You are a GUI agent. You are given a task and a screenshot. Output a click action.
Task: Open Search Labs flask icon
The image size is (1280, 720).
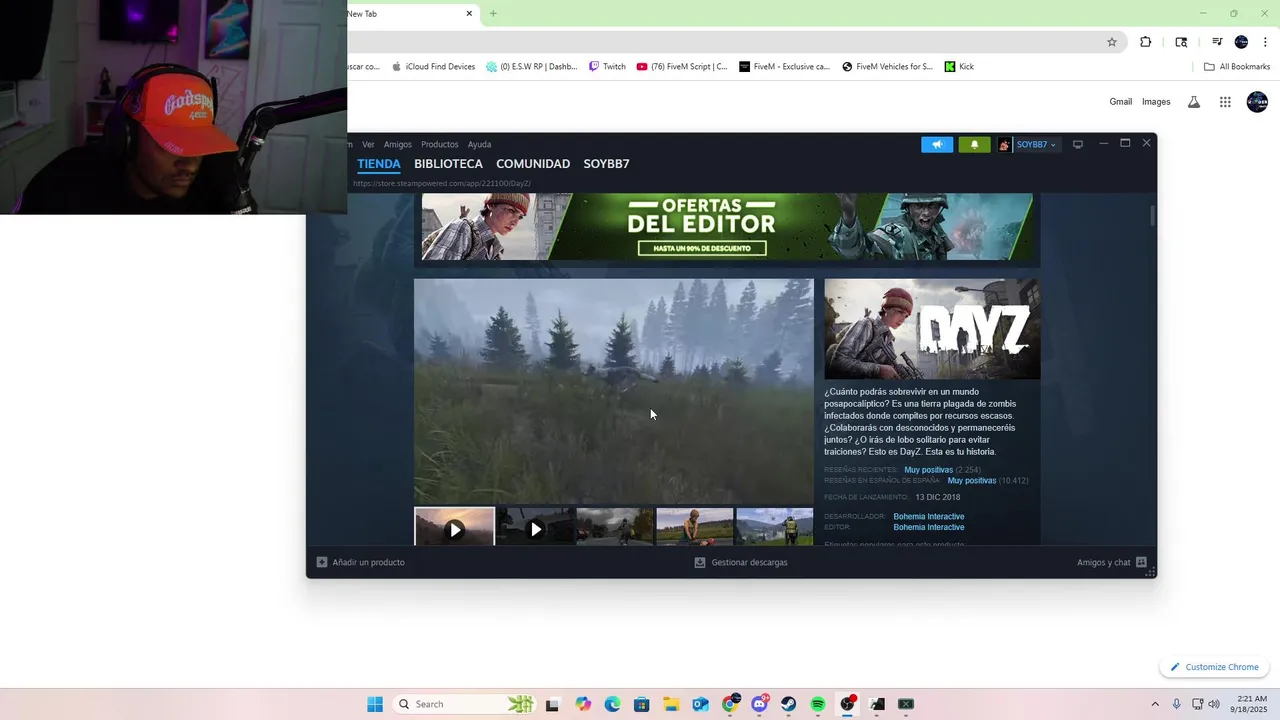click(x=1193, y=102)
